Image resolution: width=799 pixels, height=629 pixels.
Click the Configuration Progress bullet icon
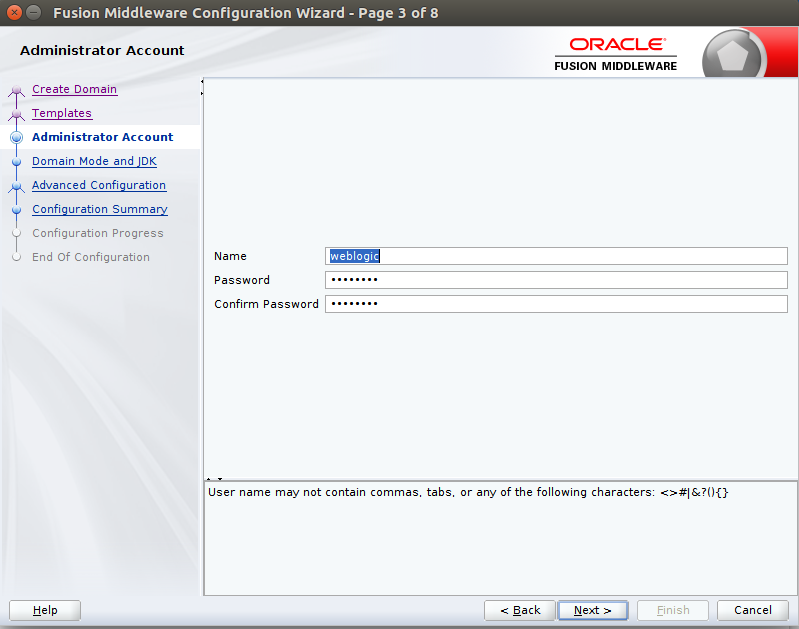(x=16, y=233)
